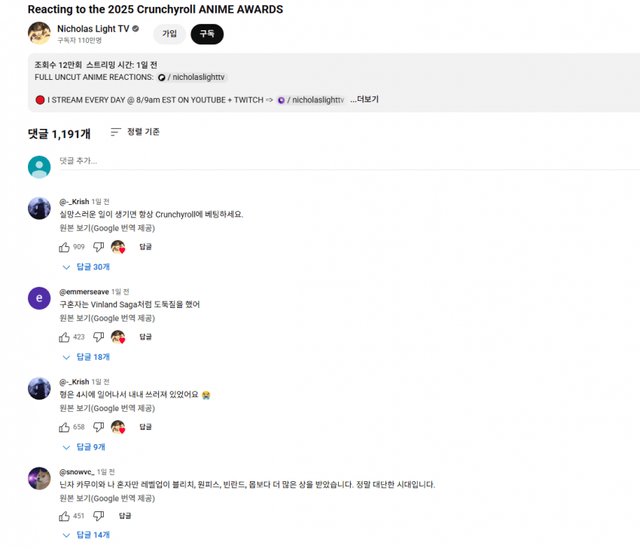The width and height of the screenshot is (640, 549).
Task: Expand the 9 replies thread
Action: (84, 447)
